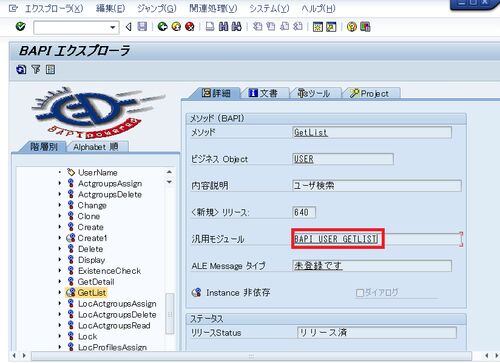Screen dimensions: 500x363
Task: Open the ツール tab
Action: pyautogui.click(x=314, y=93)
